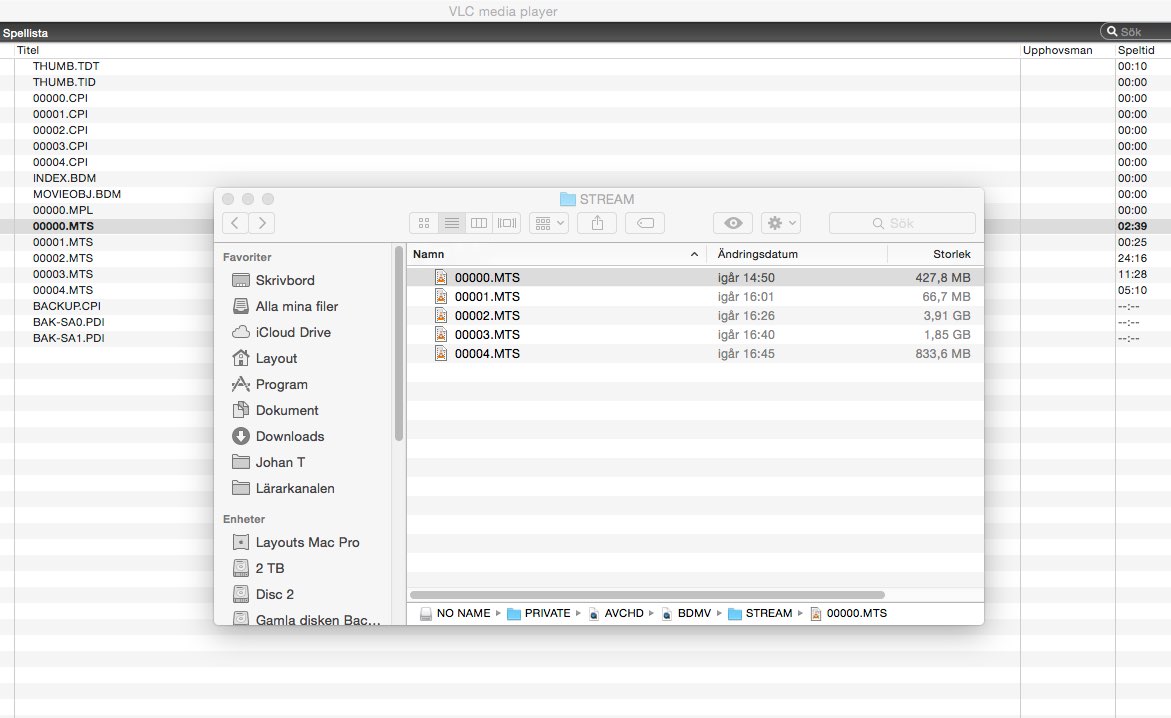The width and height of the screenshot is (1171, 718).
Task: Open the arrange-by dropdown in Finder toolbar
Action: [x=549, y=223]
